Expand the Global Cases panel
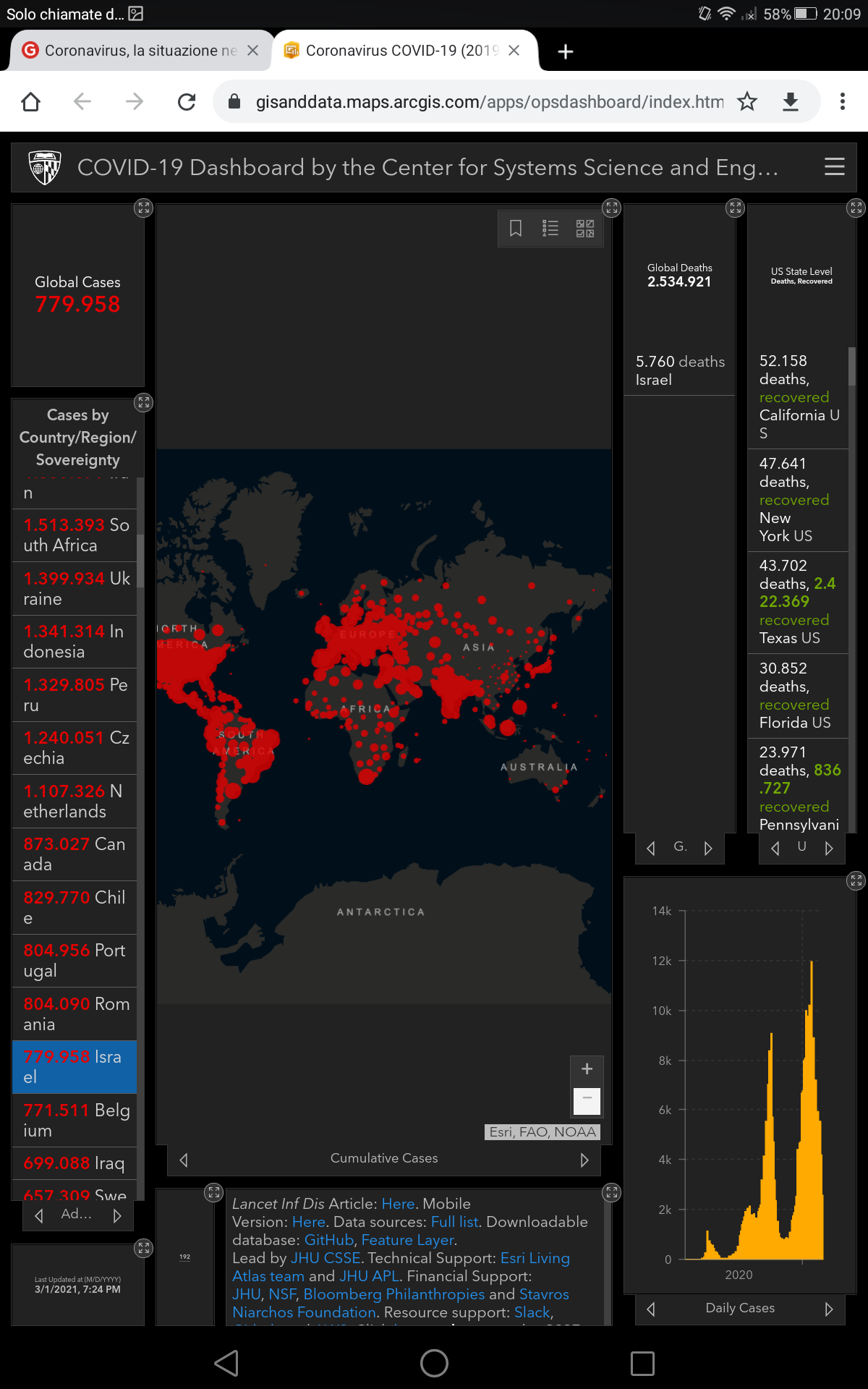 coord(144,208)
